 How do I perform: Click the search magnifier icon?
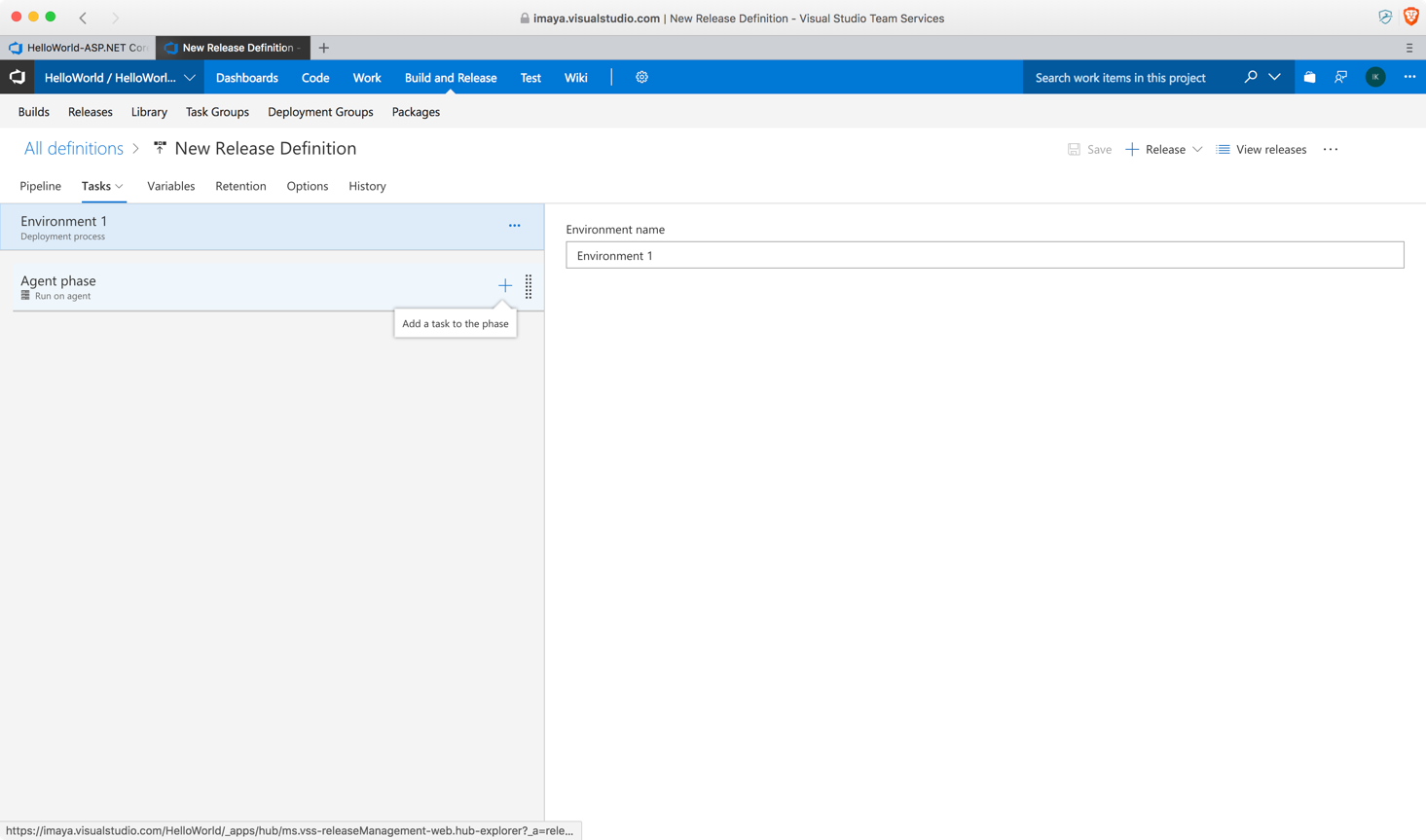pyautogui.click(x=1251, y=77)
